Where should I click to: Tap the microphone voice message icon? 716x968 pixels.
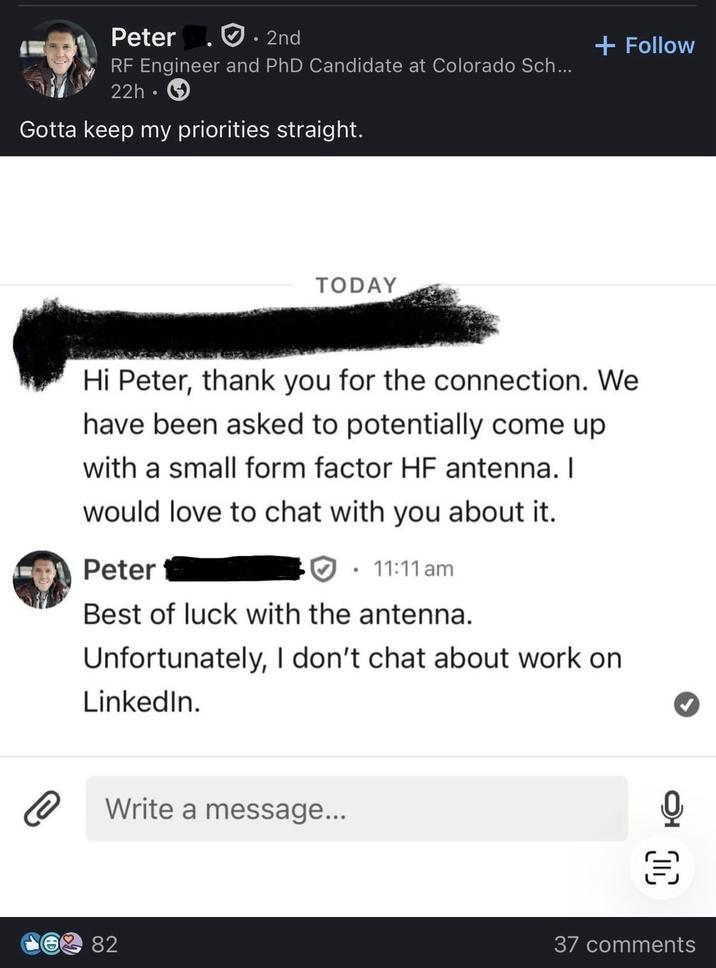[x=674, y=809]
